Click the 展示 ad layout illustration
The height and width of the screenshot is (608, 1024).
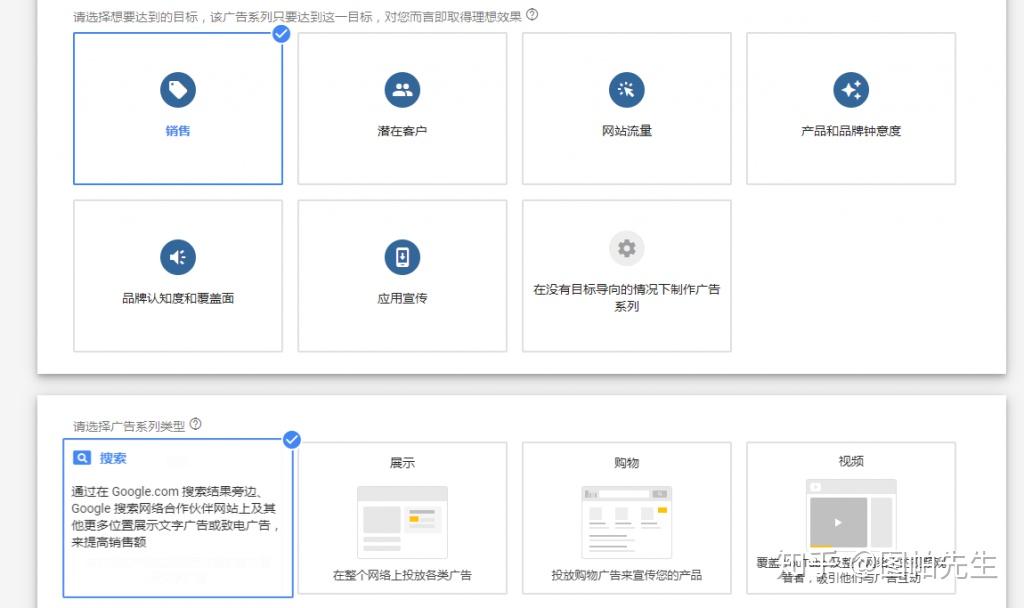(402, 522)
